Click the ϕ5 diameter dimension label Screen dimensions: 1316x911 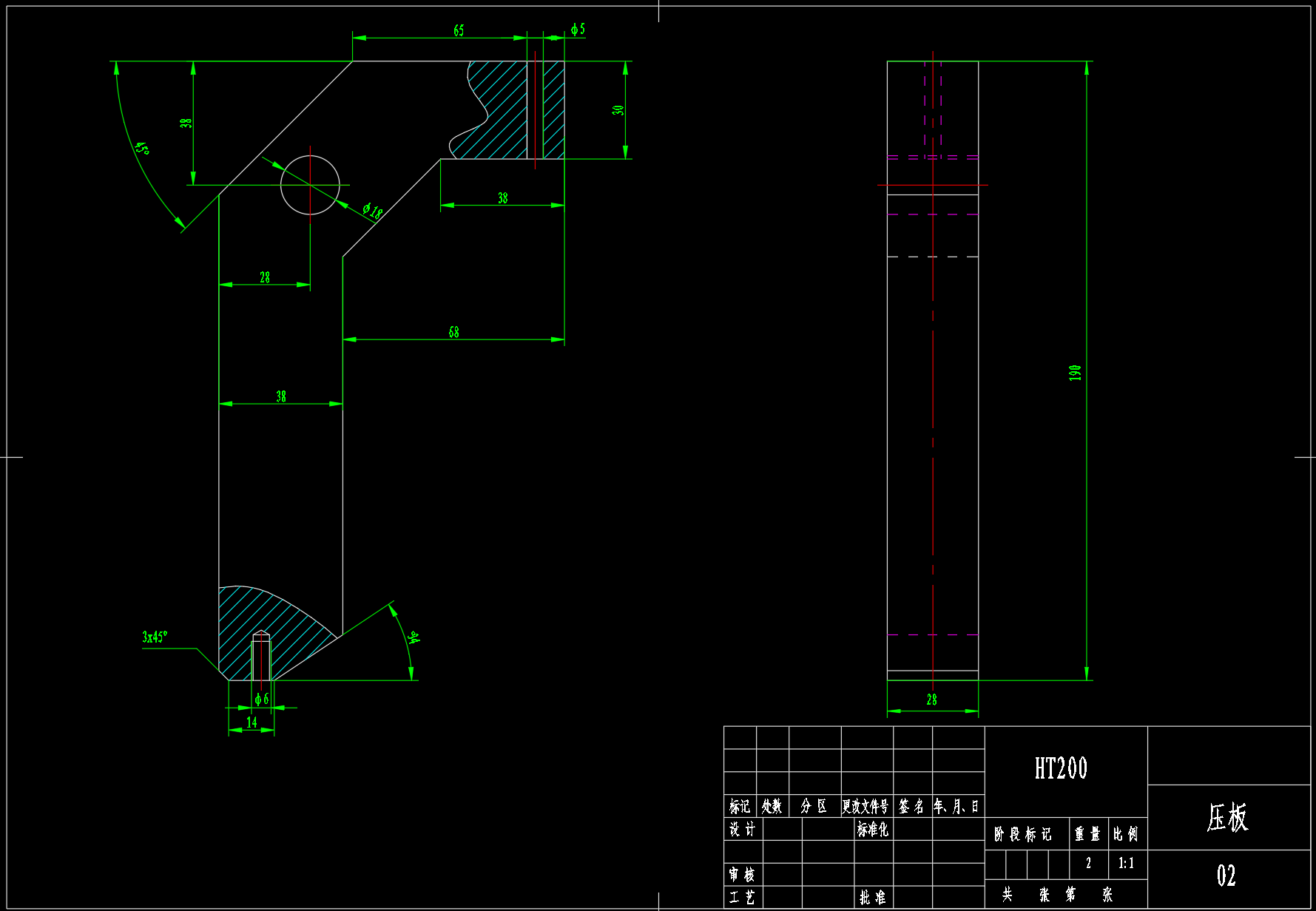[578, 29]
